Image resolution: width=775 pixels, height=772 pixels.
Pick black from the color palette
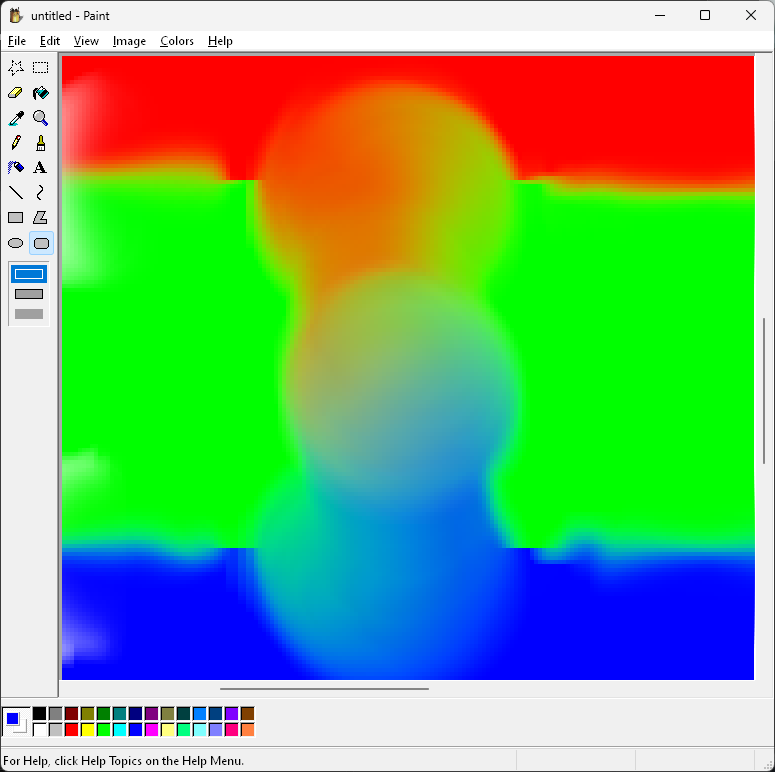40,714
